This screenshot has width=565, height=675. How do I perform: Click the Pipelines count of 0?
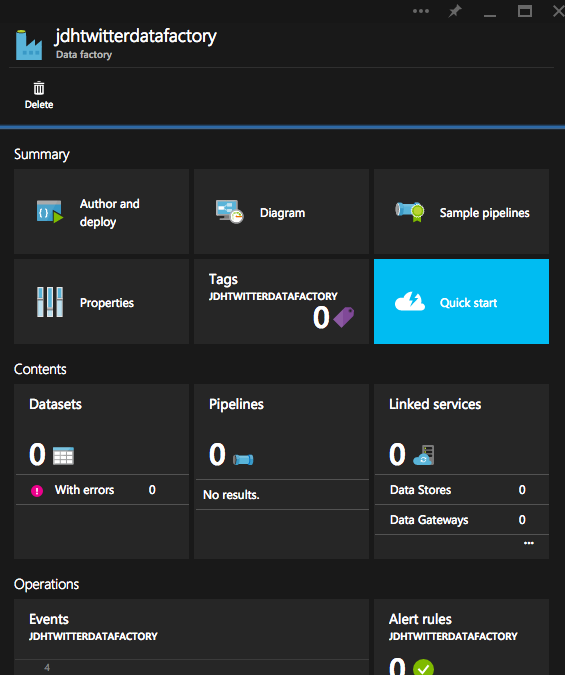[x=217, y=455]
